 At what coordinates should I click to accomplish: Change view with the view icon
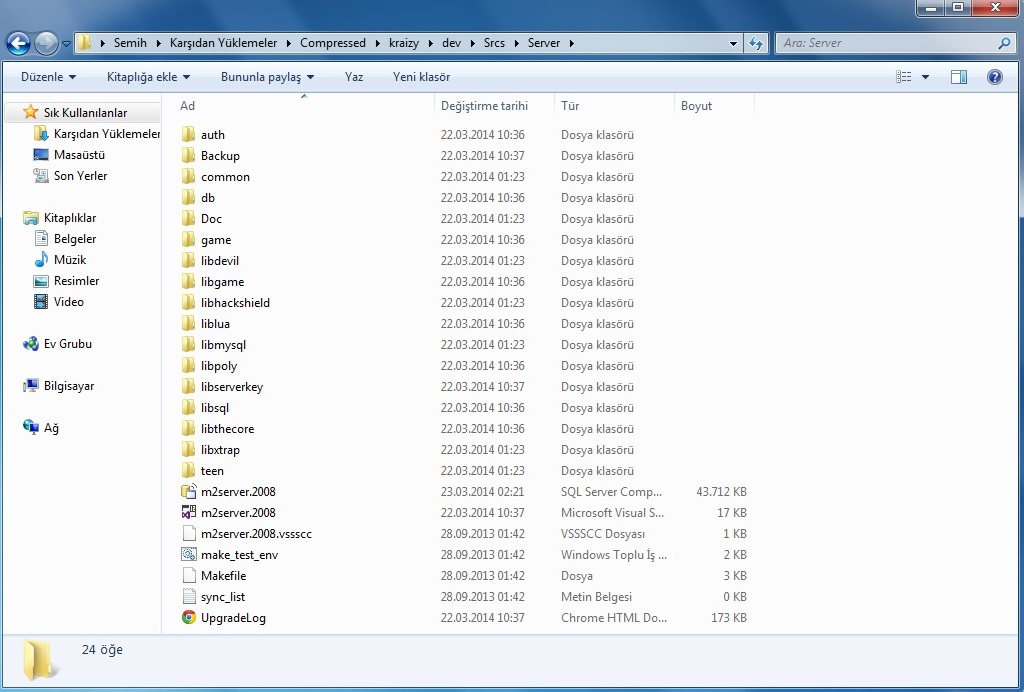click(x=904, y=77)
